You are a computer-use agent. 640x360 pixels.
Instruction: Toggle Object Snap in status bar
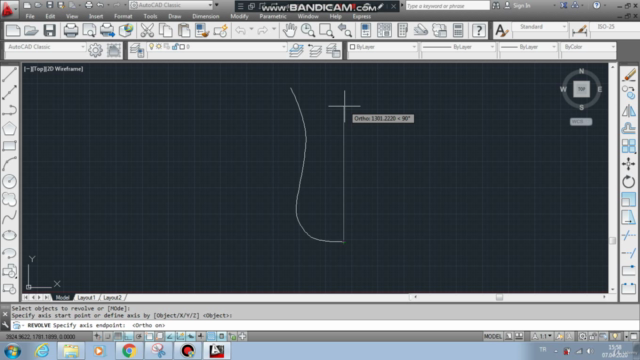point(149,336)
